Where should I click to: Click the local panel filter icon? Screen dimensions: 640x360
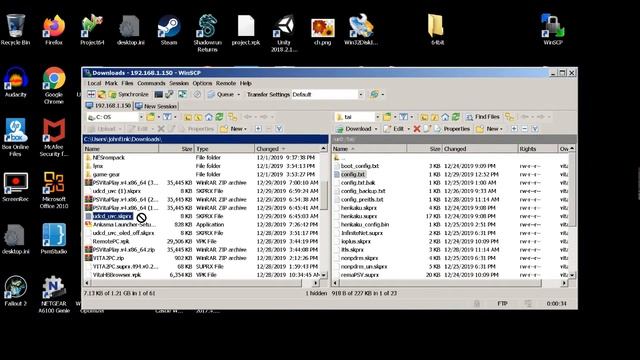click(x=167, y=117)
